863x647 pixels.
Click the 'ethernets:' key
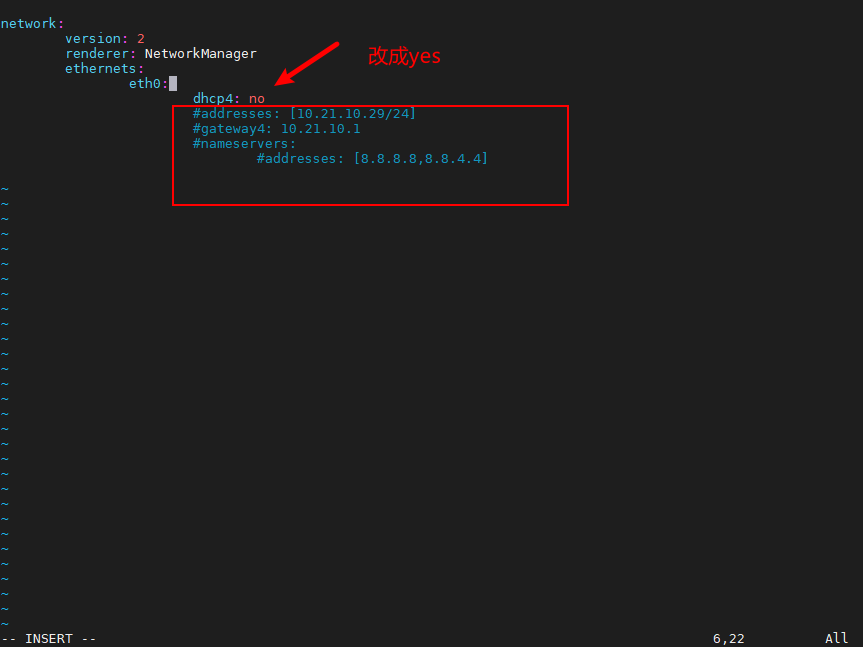click(x=105, y=68)
